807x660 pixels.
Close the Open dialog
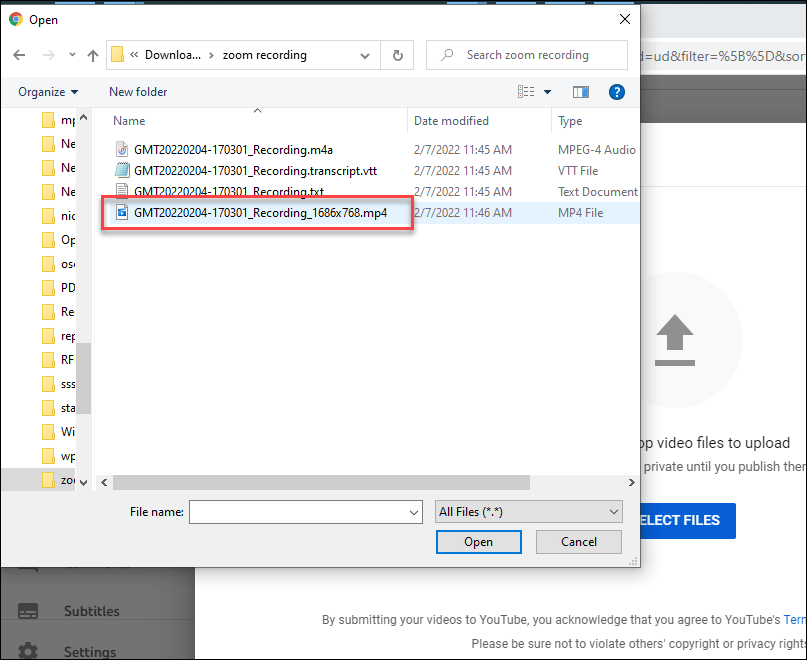(625, 20)
